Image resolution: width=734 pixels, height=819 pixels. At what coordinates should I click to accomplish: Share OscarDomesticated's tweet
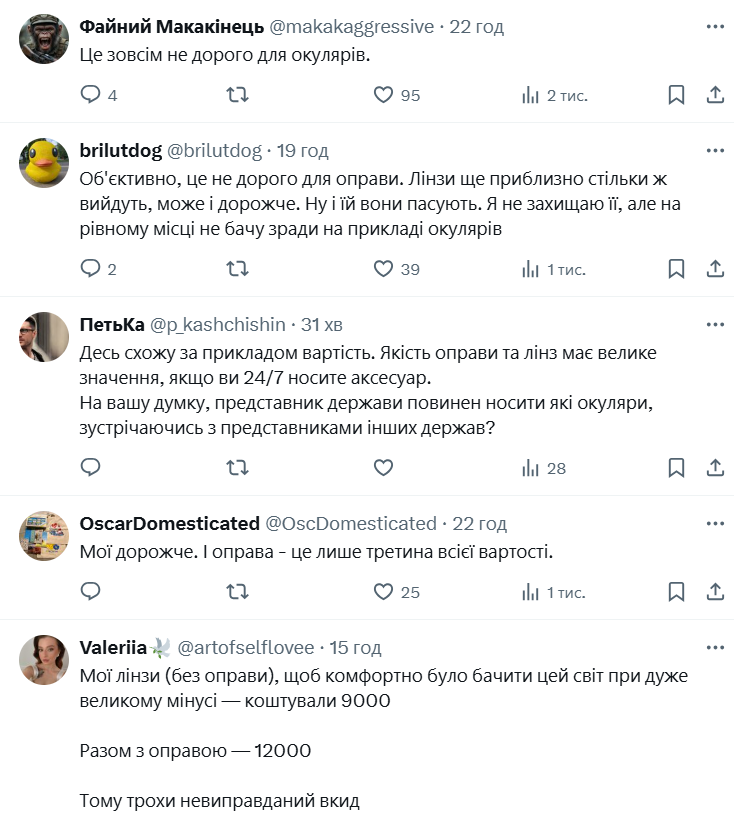coord(715,591)
